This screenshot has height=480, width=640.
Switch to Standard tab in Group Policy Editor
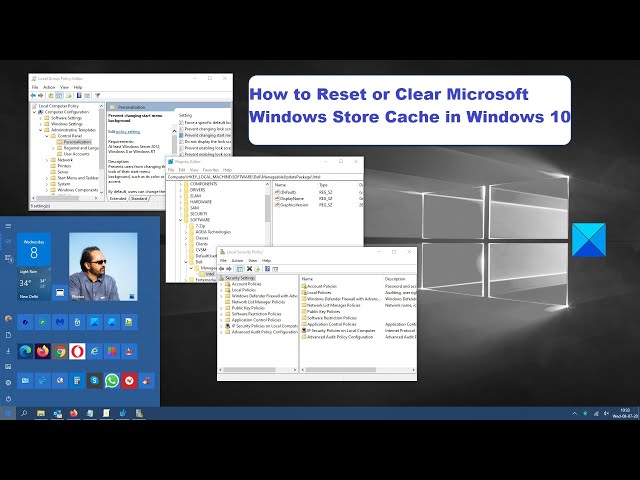click(x=139, y=198)
